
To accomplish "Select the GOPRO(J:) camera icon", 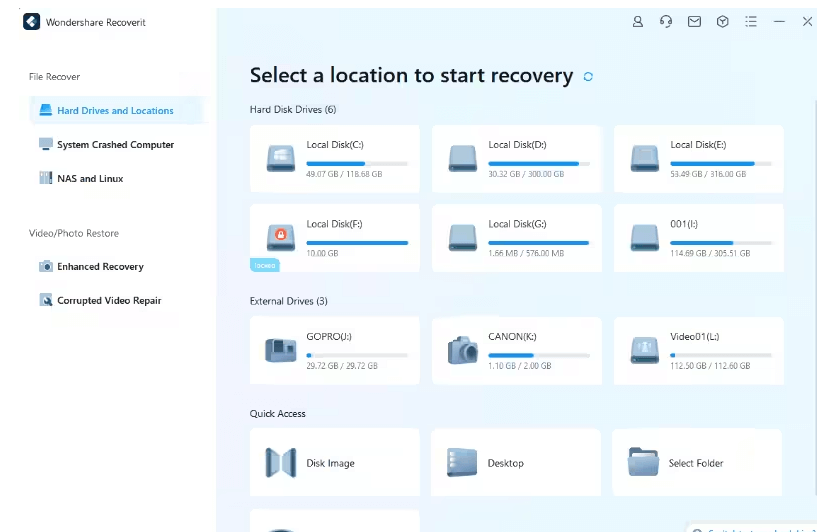I will (281, 350).
